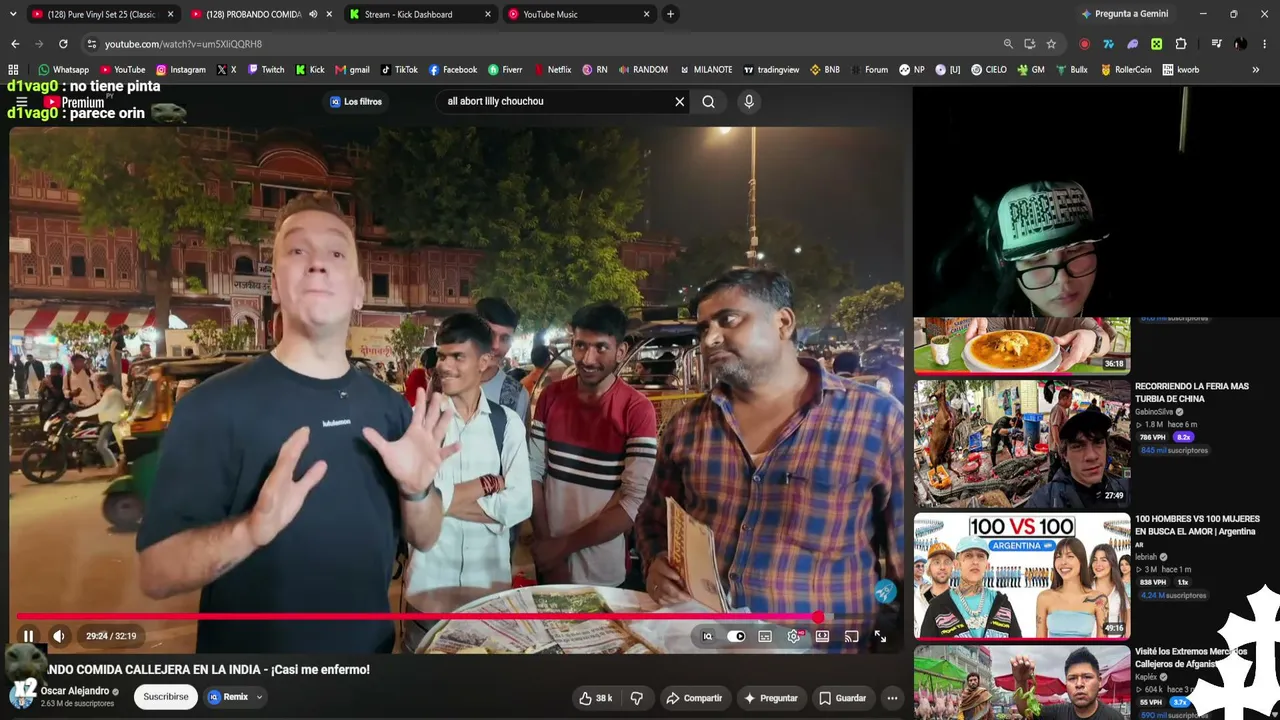Mute the PROBANDO COMIDA tab audio
The width and height of the screenshot is (1280, 720).
(x=314, y=14)
